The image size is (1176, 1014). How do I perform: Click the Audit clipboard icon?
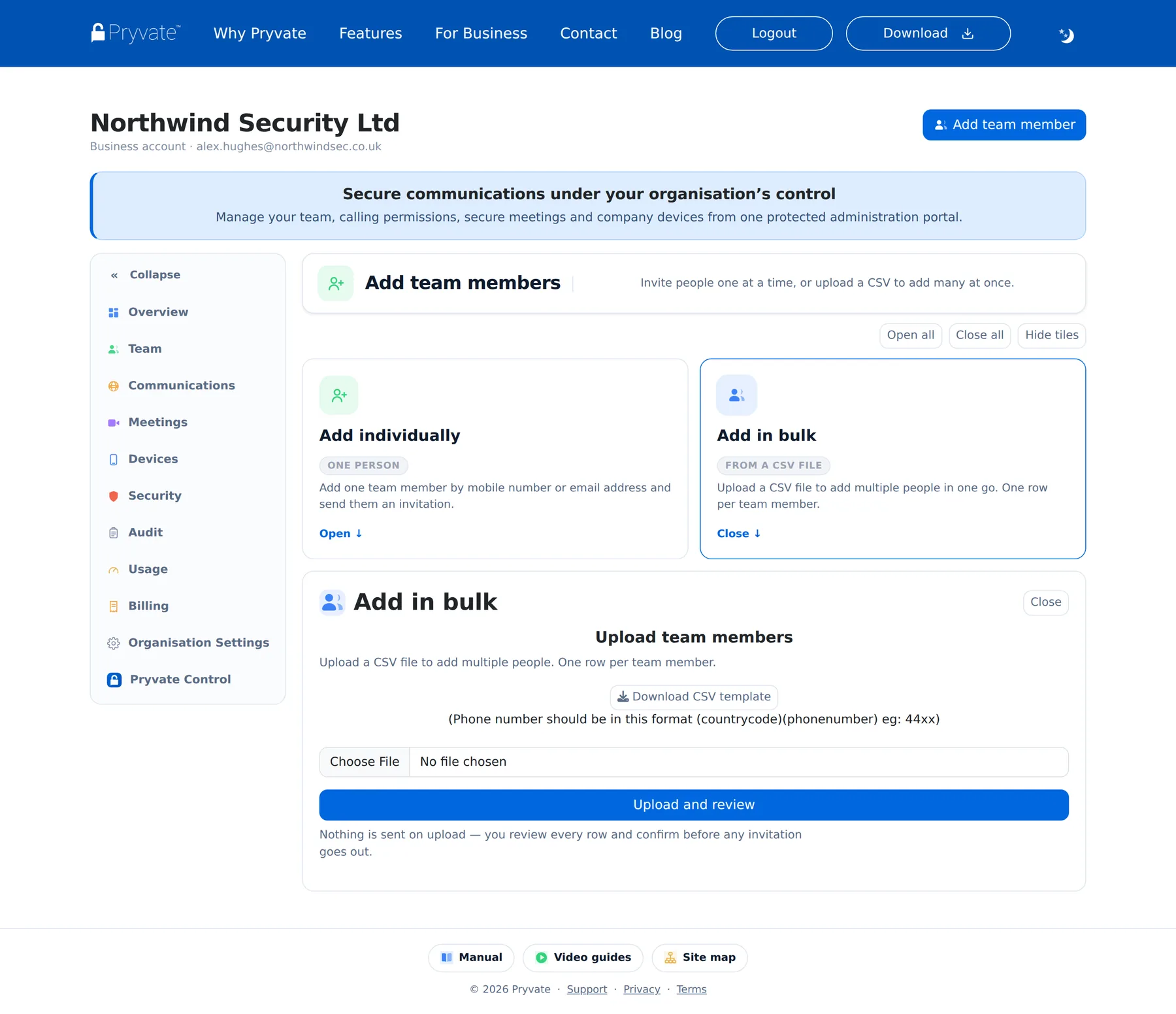[114, 532]
